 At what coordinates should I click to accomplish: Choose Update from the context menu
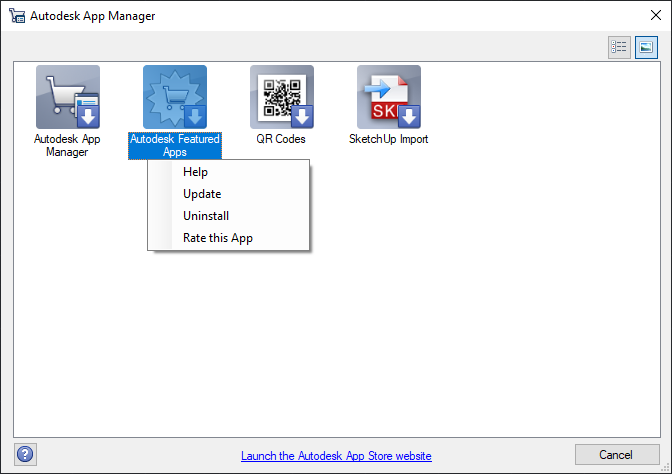228,194
